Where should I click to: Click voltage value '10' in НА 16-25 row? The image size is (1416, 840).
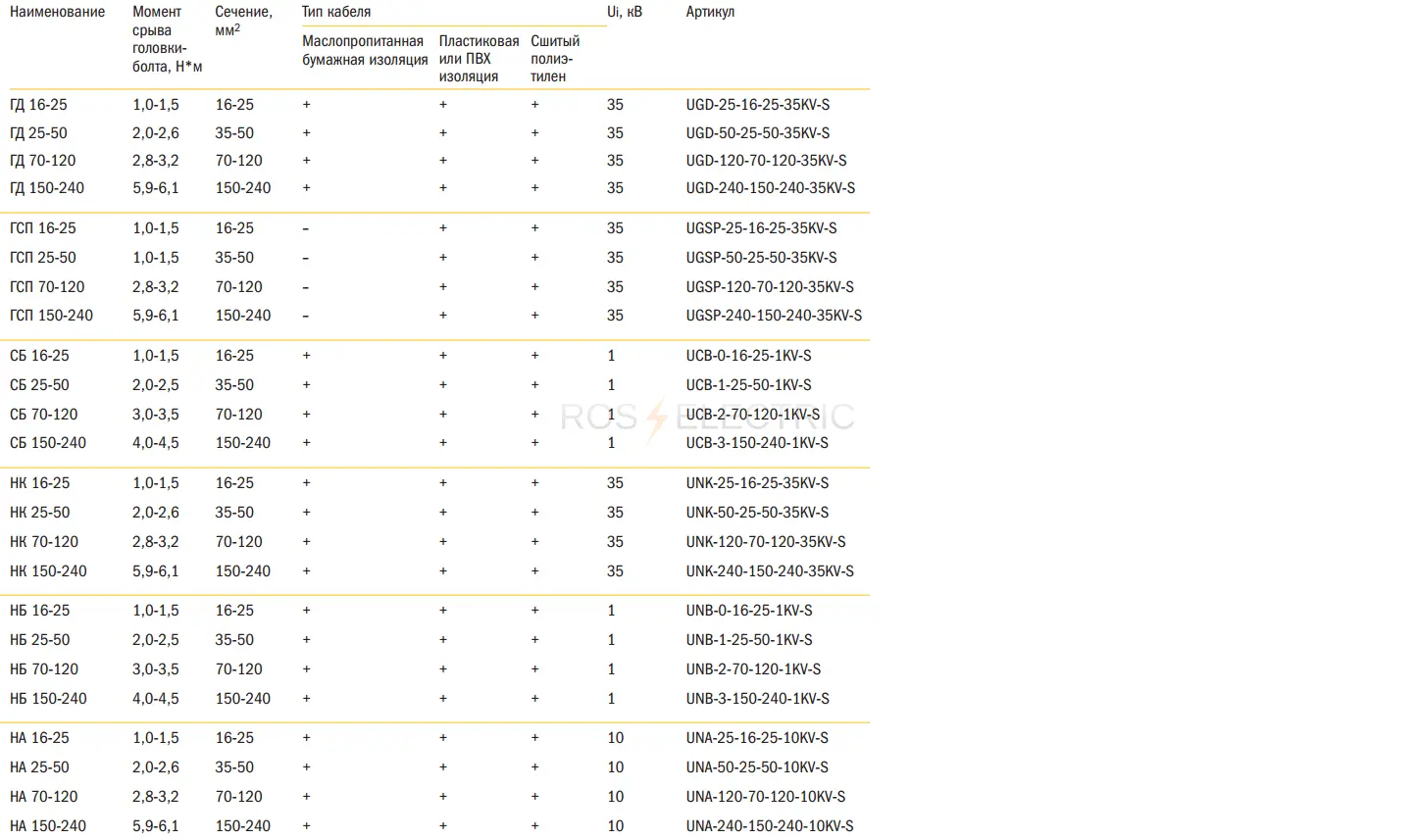click(x=615, y=738)
